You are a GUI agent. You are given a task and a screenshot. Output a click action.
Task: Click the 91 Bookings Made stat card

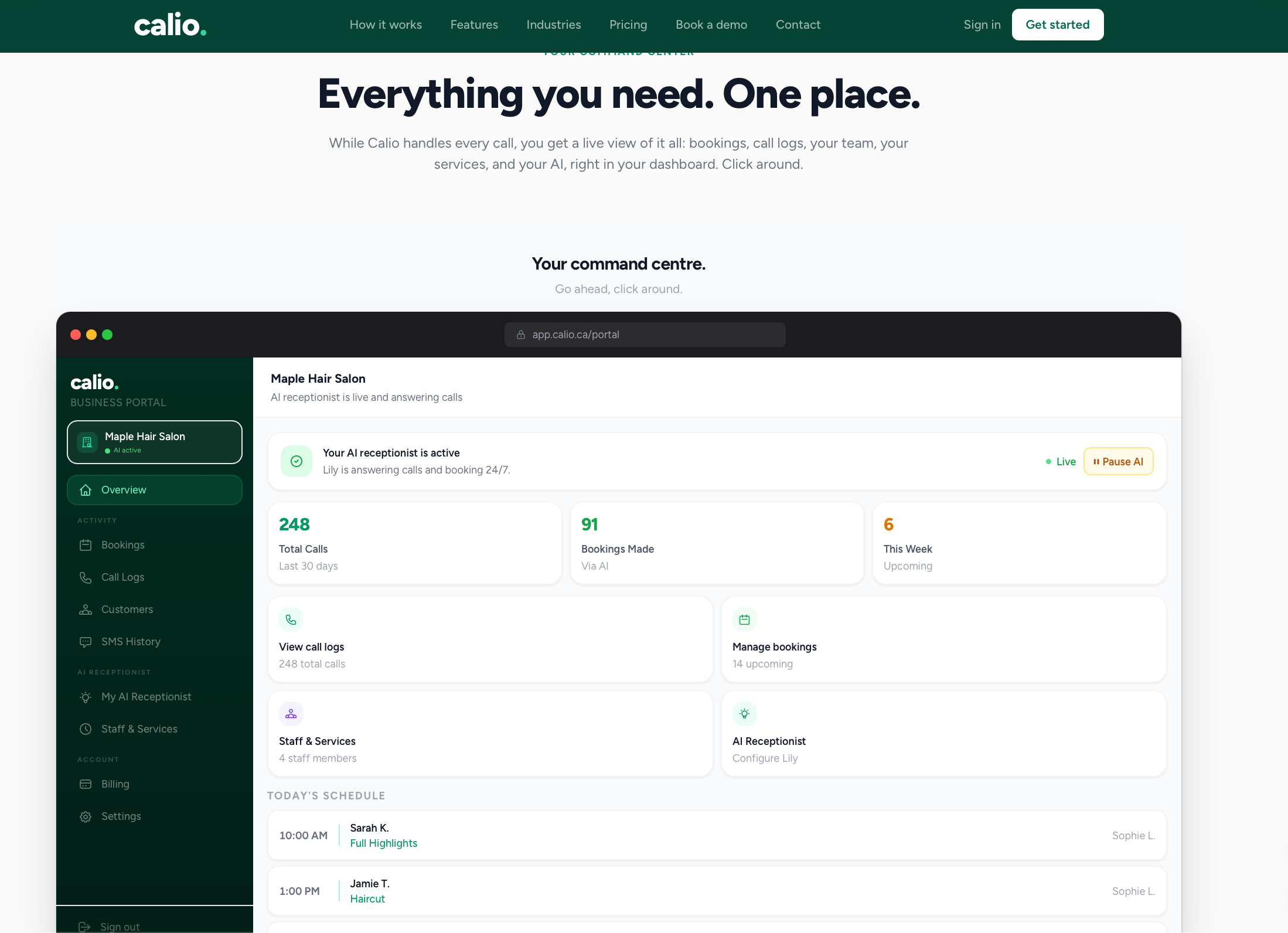pyautogui.click(x=717, y=543)
